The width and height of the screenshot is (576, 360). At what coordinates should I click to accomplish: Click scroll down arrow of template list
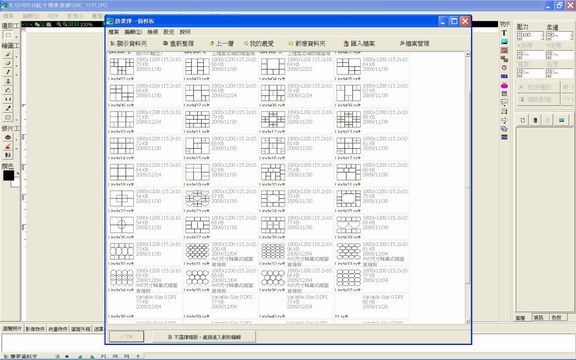click(x=467, y=321)
